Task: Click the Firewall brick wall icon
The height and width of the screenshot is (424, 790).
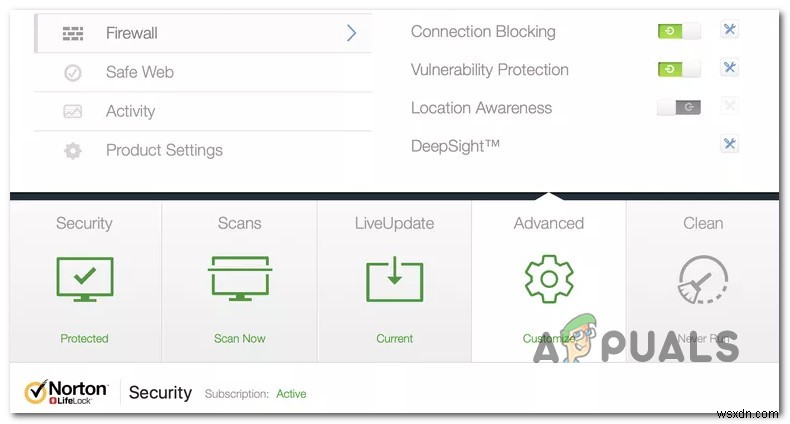Action: [x=73, y=33]
